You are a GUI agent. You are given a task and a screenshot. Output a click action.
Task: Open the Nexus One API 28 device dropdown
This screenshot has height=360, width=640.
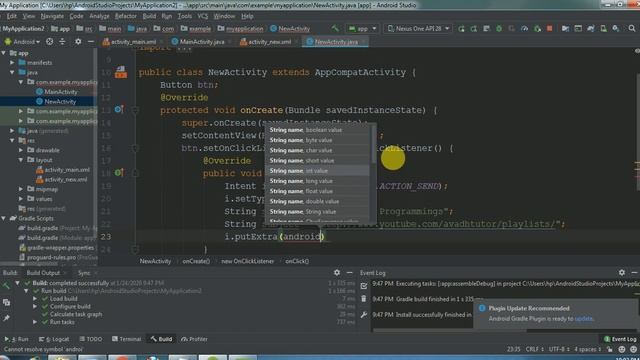(x=418, y=29)
